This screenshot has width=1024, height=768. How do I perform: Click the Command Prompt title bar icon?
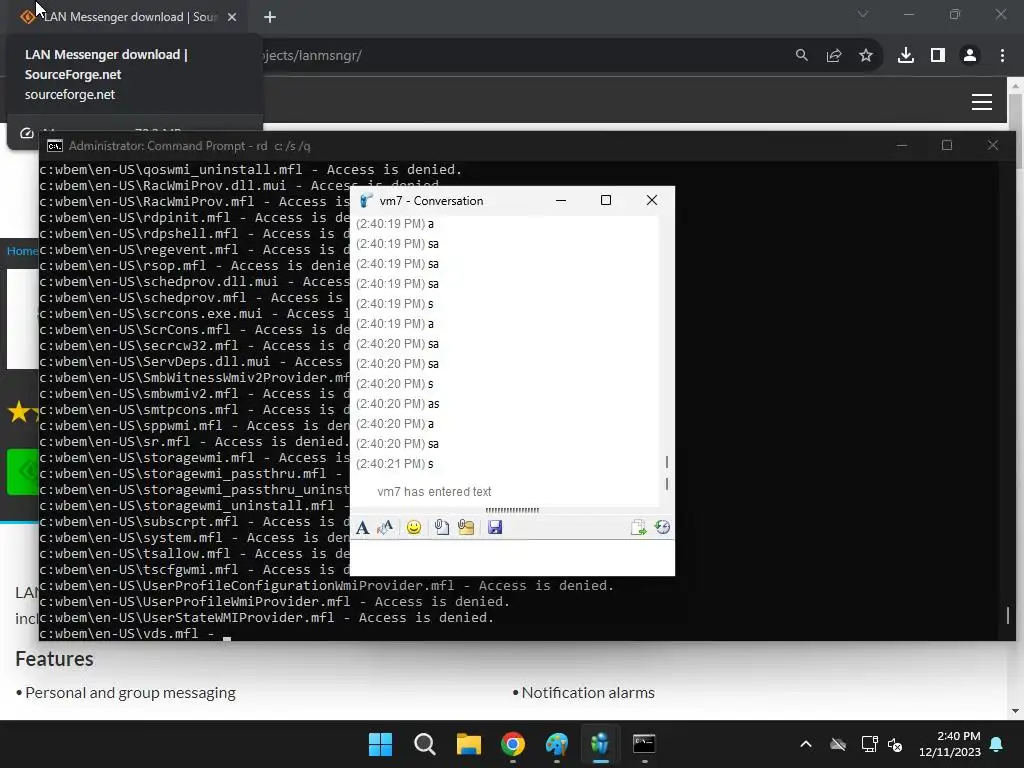pos(55,146)
